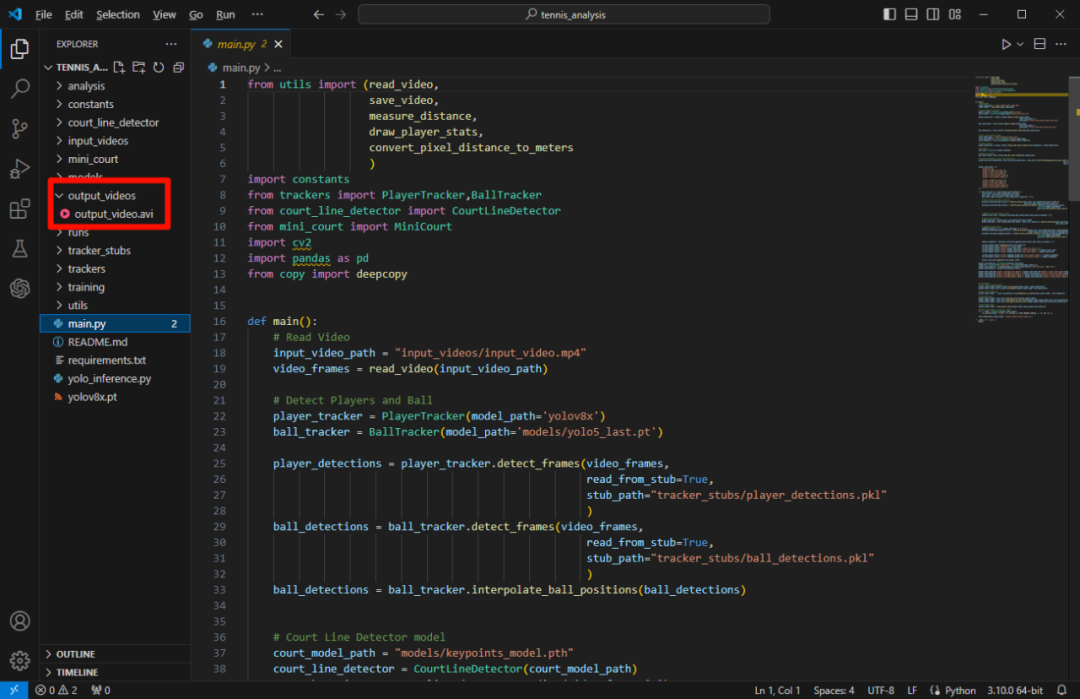Open the View menu
Viewport: 1080px width, 699px height.
coord(164,14)
